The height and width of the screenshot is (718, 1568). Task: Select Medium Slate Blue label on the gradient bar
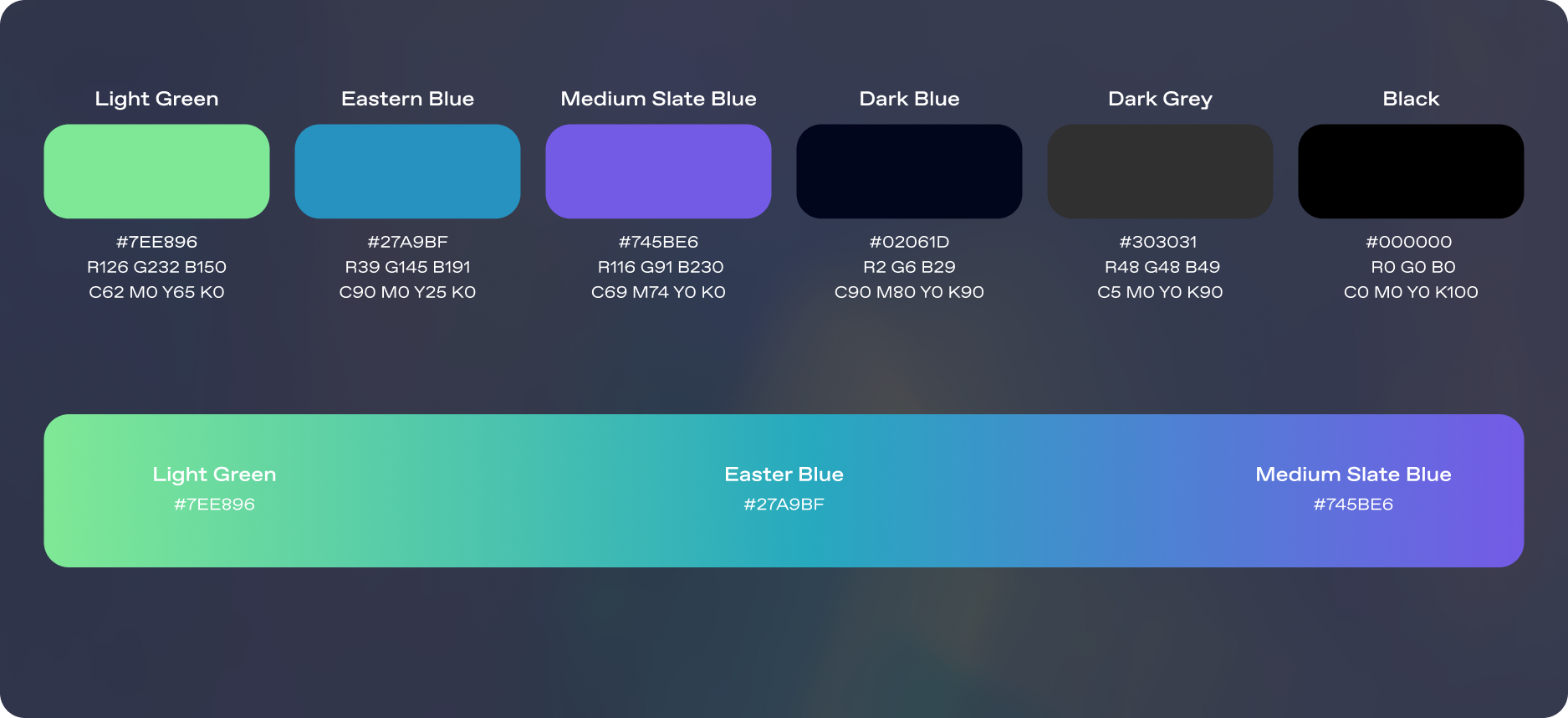click(x=1353, y=474)
